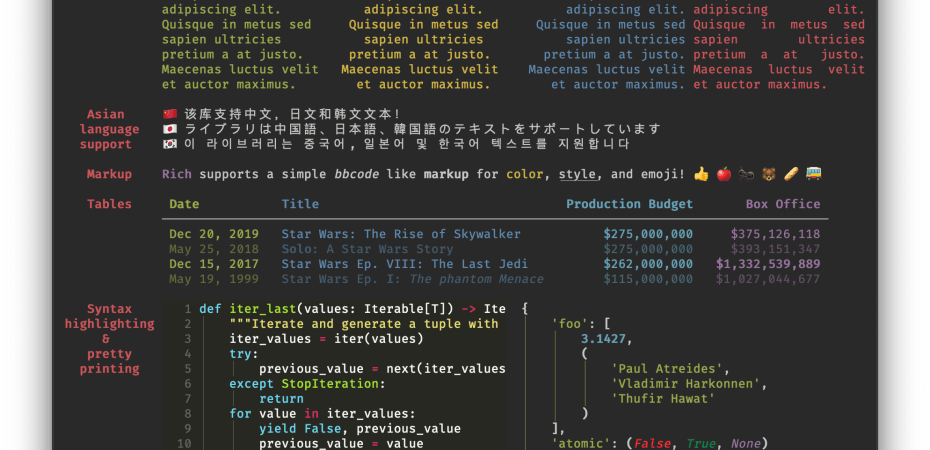Screen dimensions: 930x450
Task: Click the China flag emoji
Action: [169, 115]
